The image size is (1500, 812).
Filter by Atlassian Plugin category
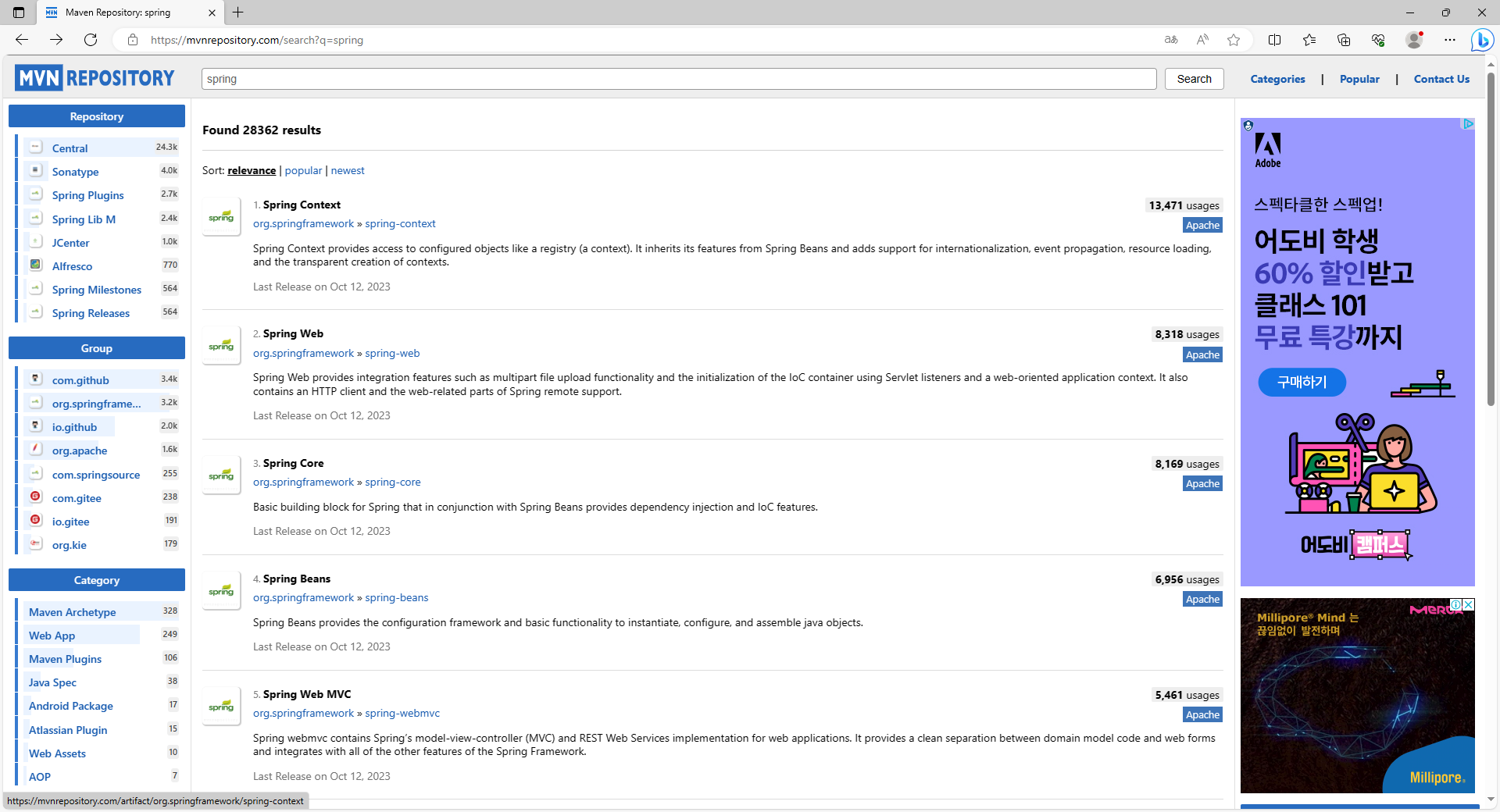(x=68, y=730)
